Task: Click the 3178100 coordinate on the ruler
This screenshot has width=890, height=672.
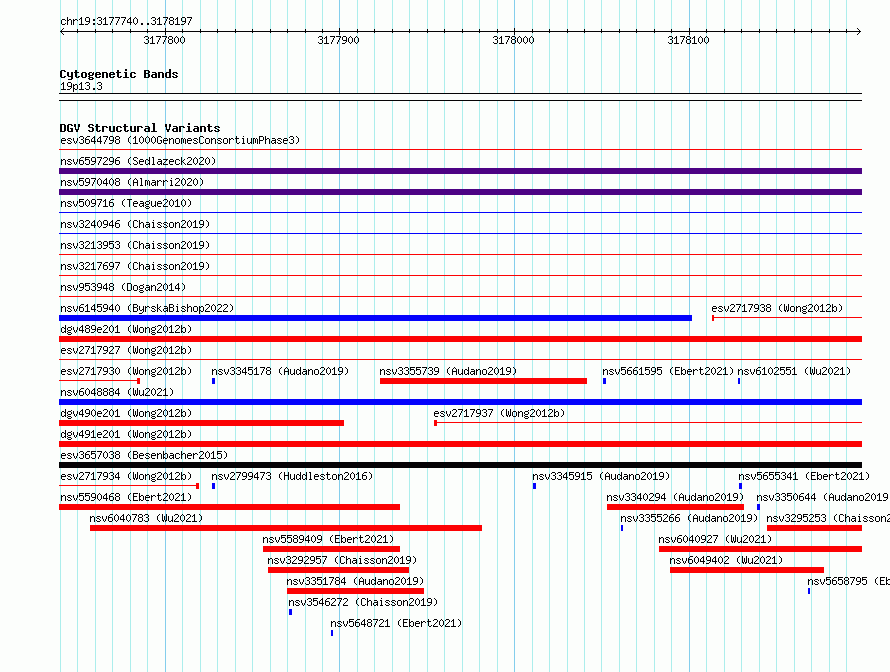Action: (688, 41)
